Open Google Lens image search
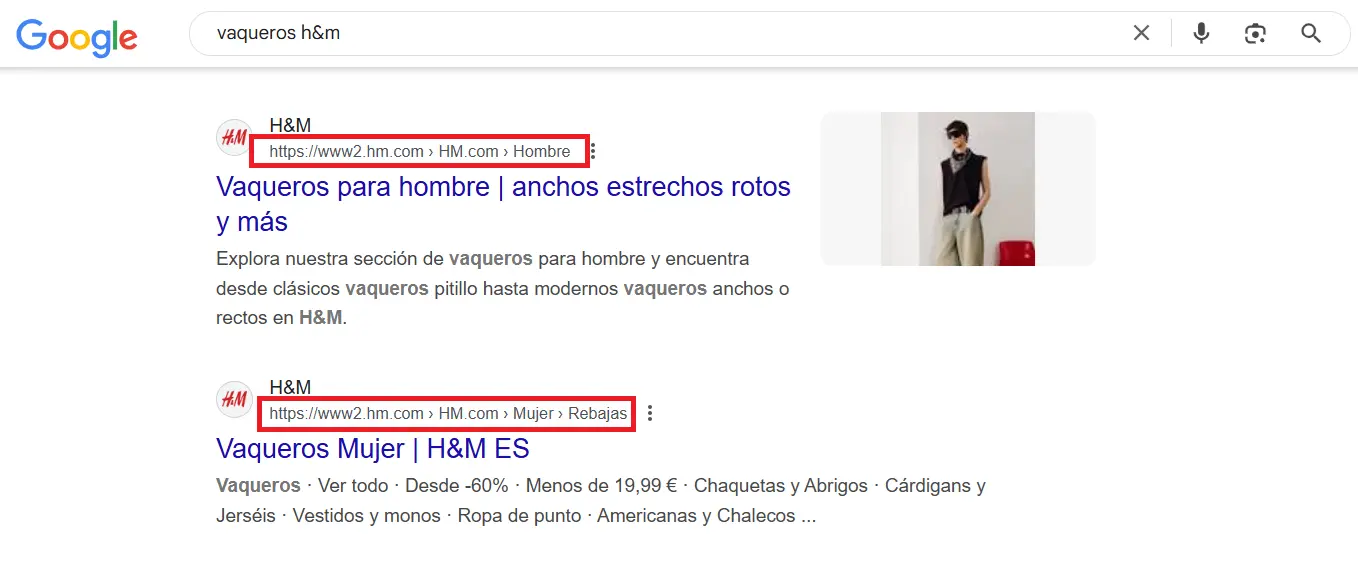1358x586 pixels. tap(1255, 32)
